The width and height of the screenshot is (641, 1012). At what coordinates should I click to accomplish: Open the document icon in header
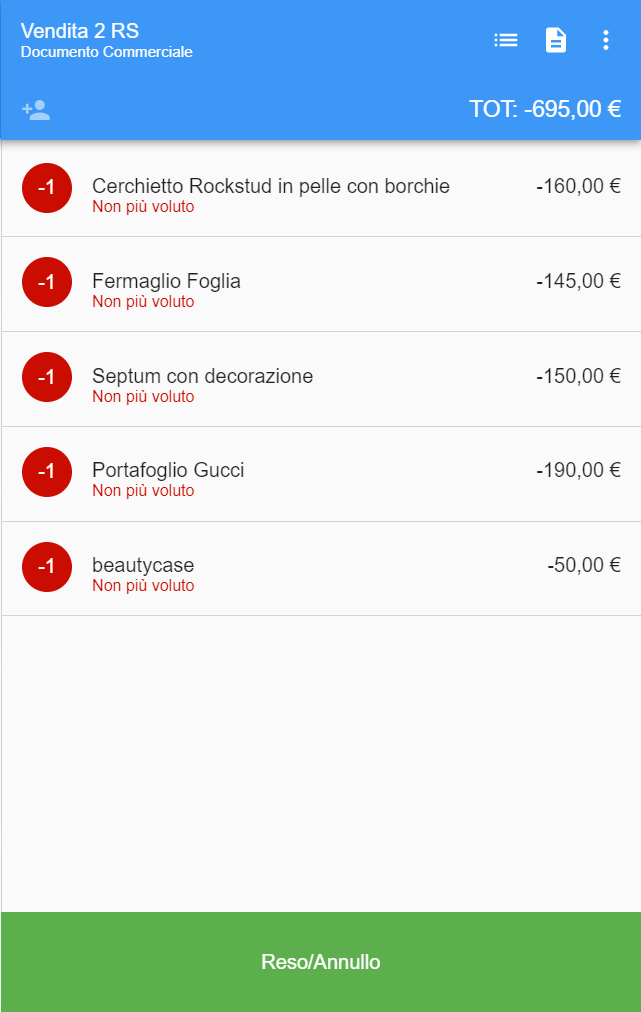pyautogui.click(x=556, y=40)
